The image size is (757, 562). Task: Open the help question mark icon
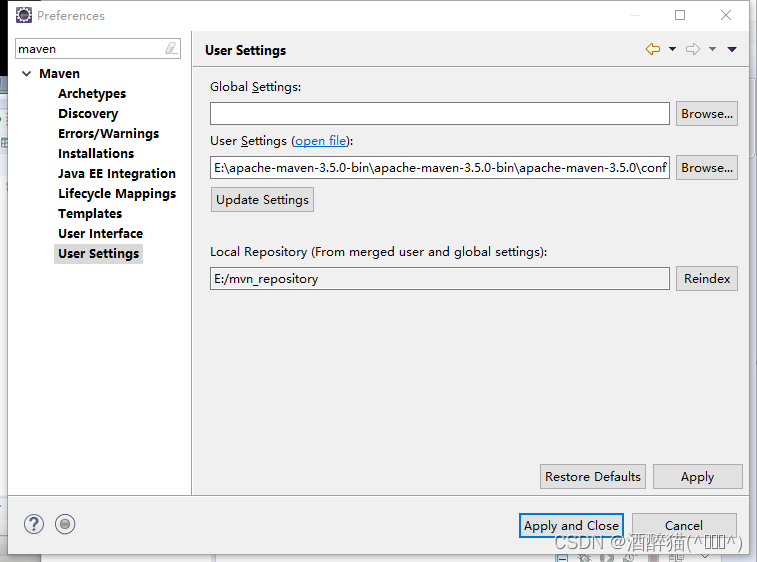pos(34,524)
